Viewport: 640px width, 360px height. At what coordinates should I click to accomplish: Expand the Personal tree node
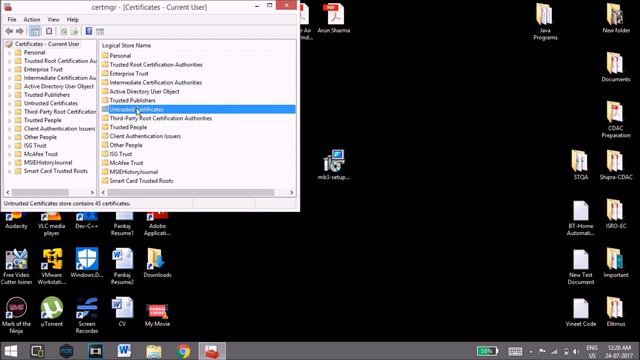coord(10,53)
